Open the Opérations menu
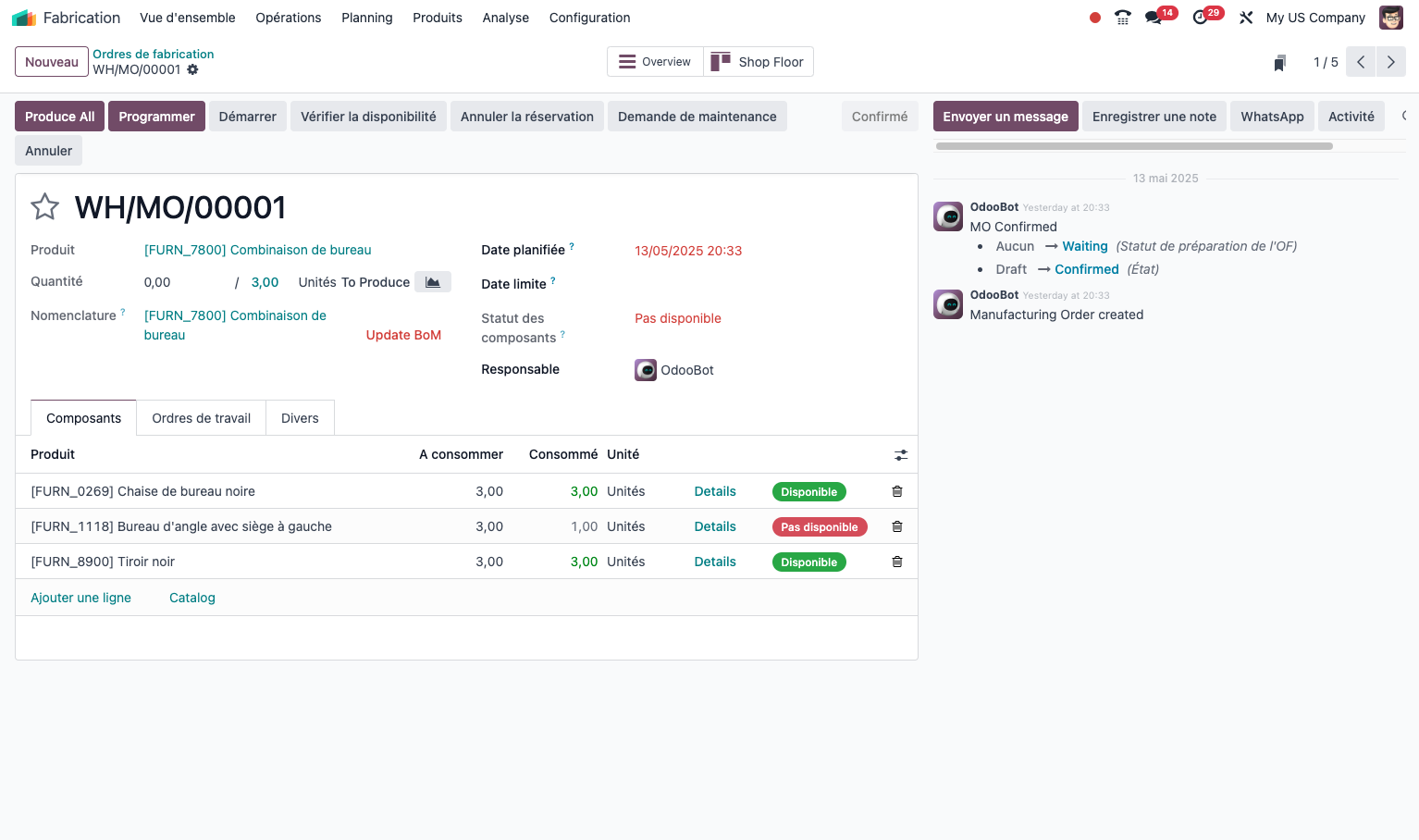Image resolution: width=1419 pixels, height=840 pixels. 289,18
